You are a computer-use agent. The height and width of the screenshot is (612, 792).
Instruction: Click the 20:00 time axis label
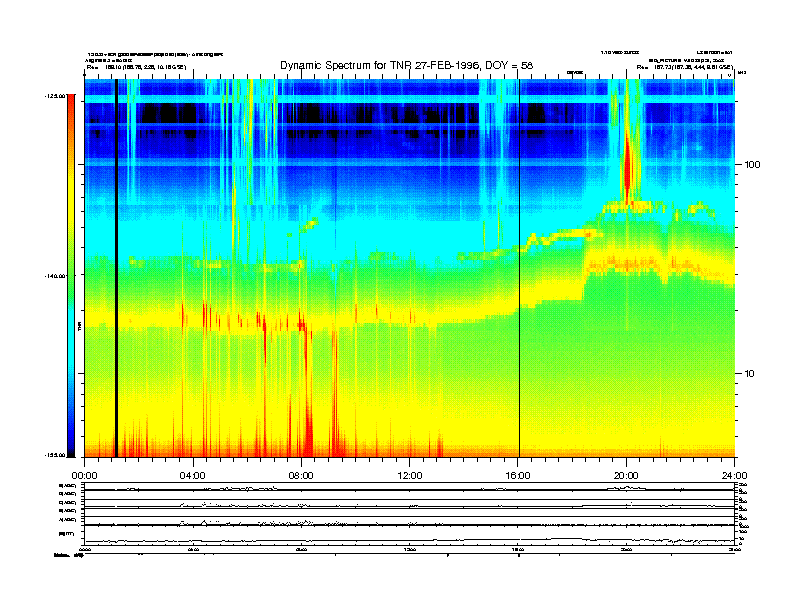click(x=626, y=476)
